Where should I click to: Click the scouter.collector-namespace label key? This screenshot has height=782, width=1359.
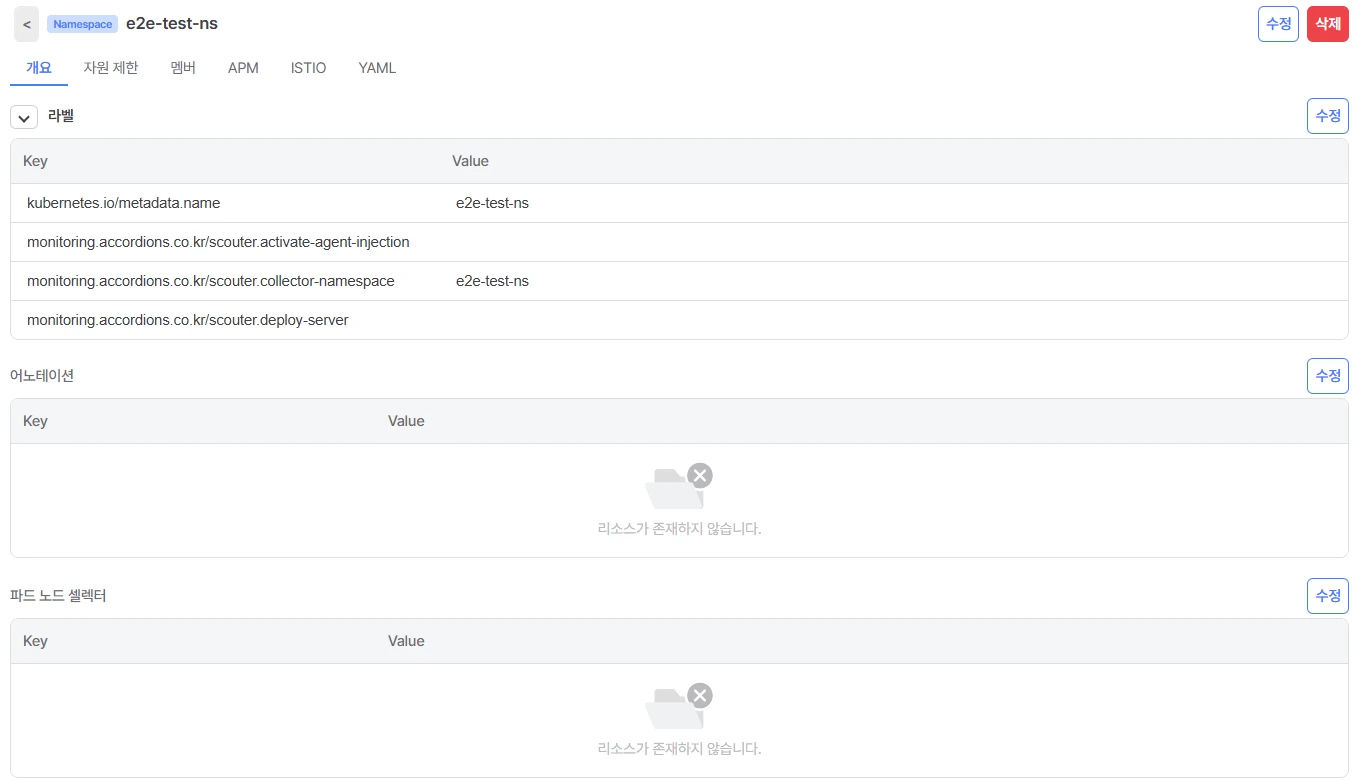211,281
